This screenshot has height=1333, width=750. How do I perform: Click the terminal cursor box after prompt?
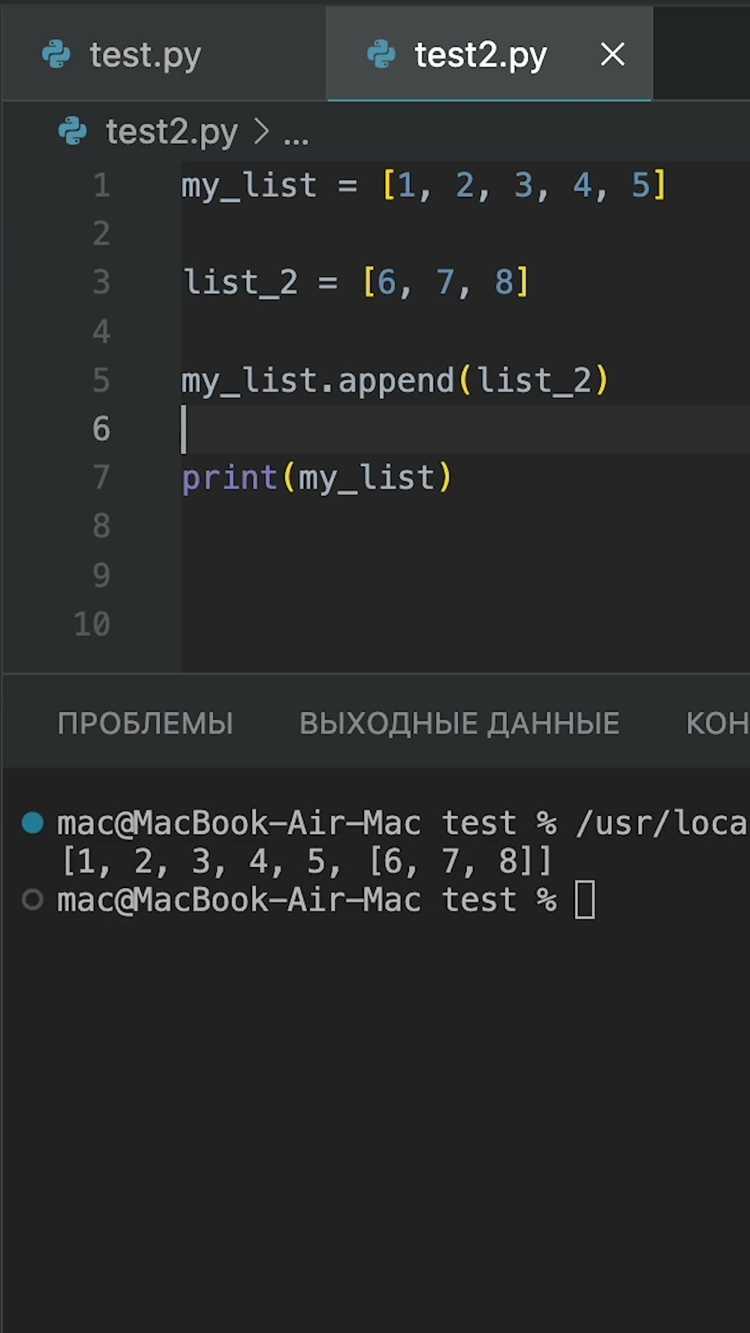(x=585, y=900)
